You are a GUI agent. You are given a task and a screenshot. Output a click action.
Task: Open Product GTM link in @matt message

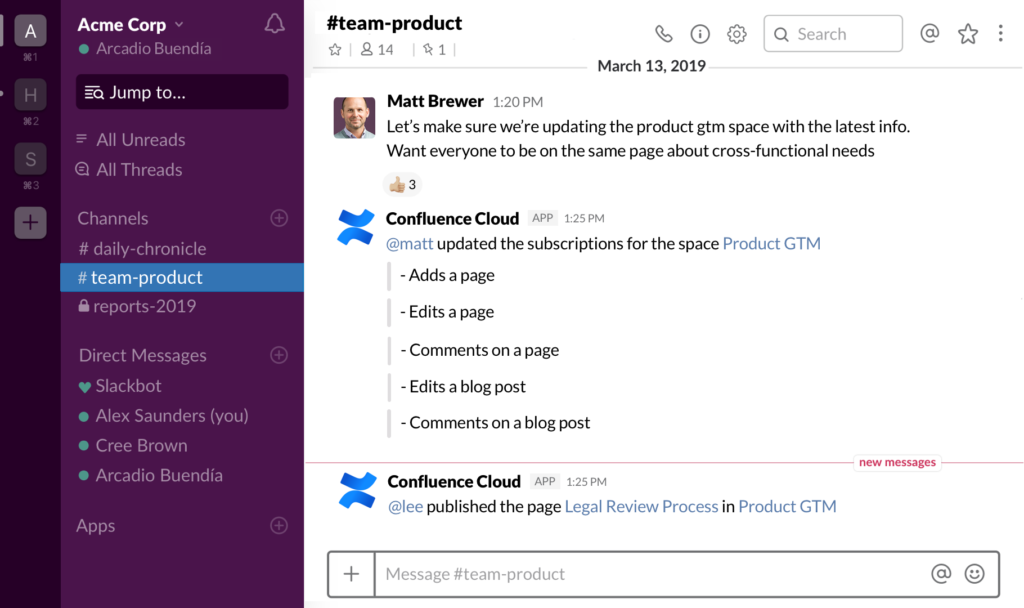[771, 244]
